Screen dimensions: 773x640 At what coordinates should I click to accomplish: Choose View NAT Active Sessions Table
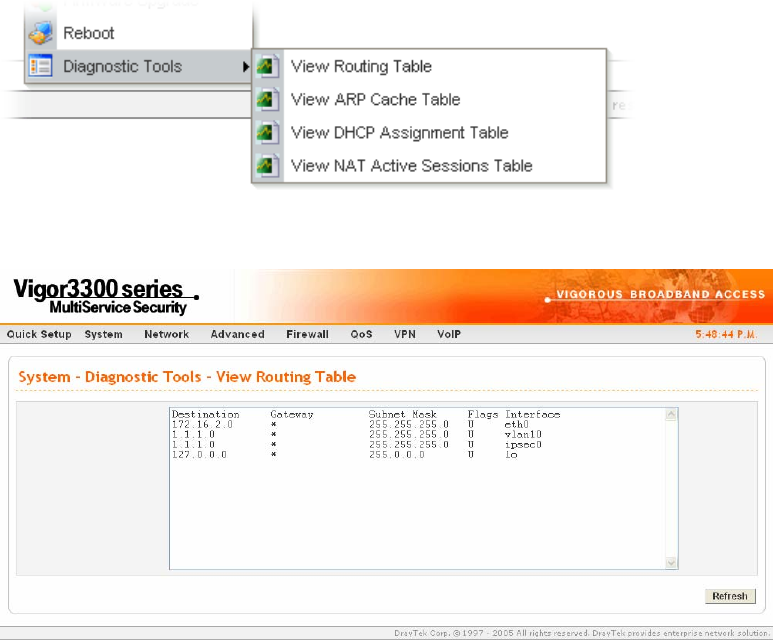point(411,166)
